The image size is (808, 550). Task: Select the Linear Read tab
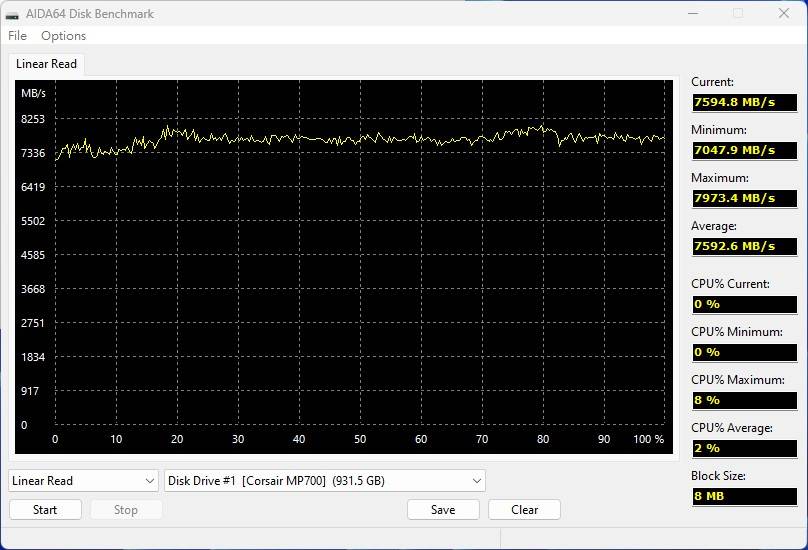[46, 64]
